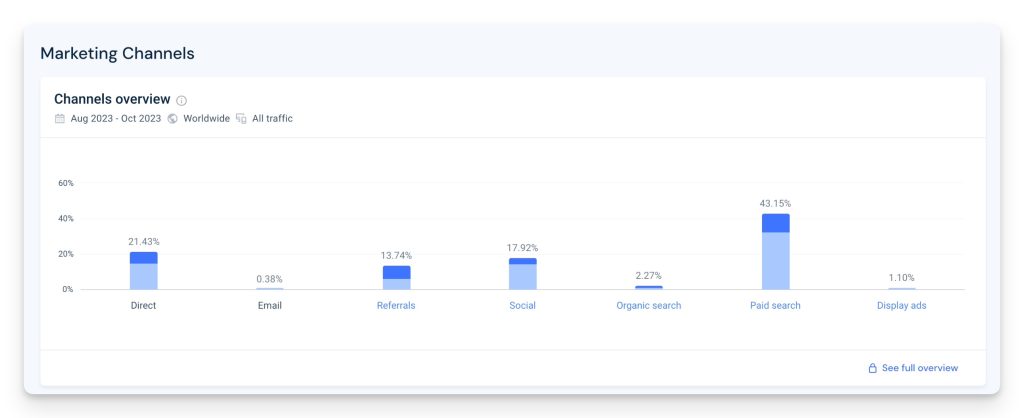The height and width of the screenshot is (418, 1024).
Task: Click the Referrals bar showing 13.74%
Action: (396, 277)
